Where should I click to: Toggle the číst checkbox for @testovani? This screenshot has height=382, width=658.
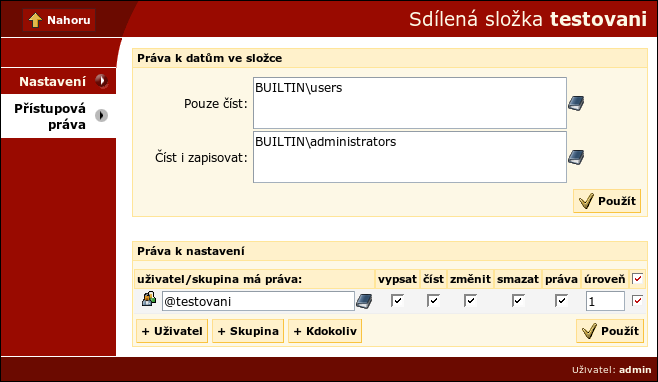(433, 301)
